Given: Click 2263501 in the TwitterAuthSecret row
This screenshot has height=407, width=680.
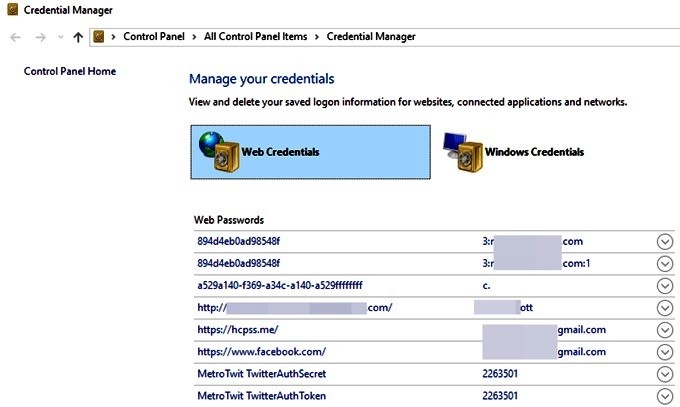Looking at the screenshot, I should pyautogui.click(x=500, y=374).
